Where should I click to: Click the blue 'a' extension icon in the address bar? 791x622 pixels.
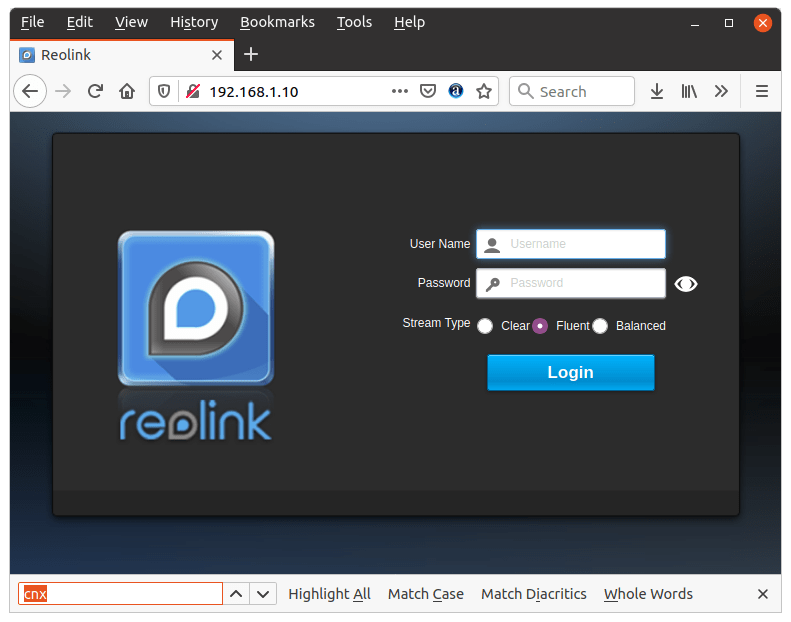pyautogui.click(x=456, y=91)
